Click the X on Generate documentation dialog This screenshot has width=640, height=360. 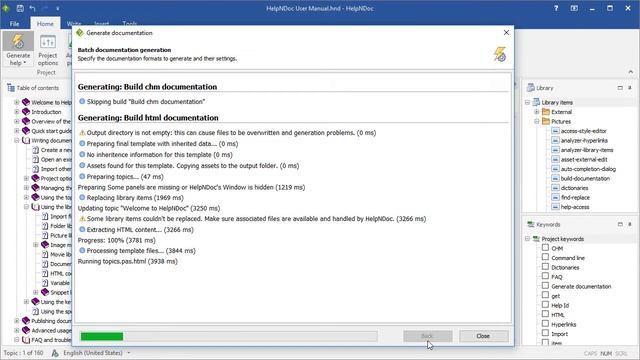click(x=506, y=33)
